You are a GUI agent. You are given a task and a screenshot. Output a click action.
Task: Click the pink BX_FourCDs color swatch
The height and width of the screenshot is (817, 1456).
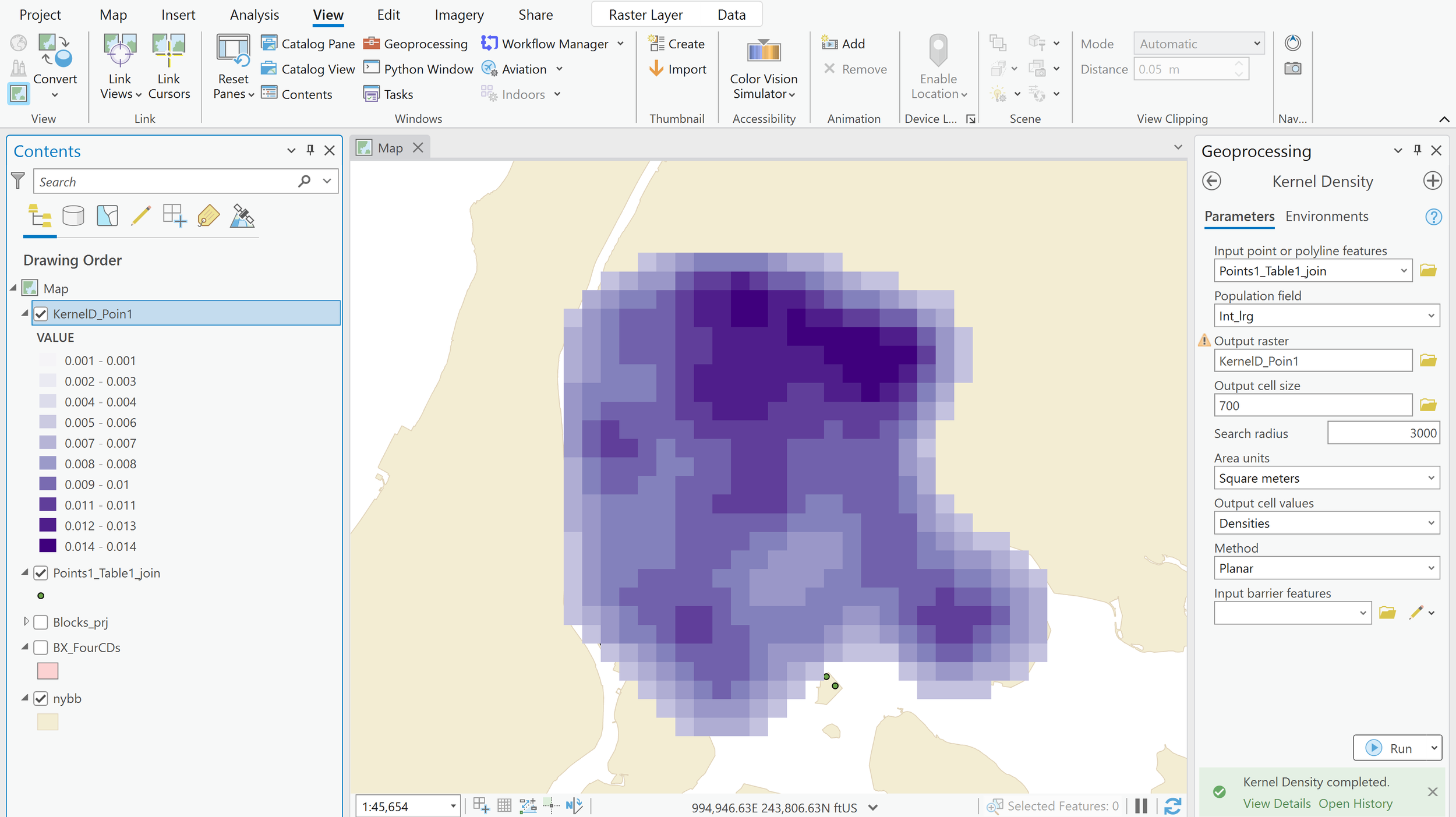(47, 671)
